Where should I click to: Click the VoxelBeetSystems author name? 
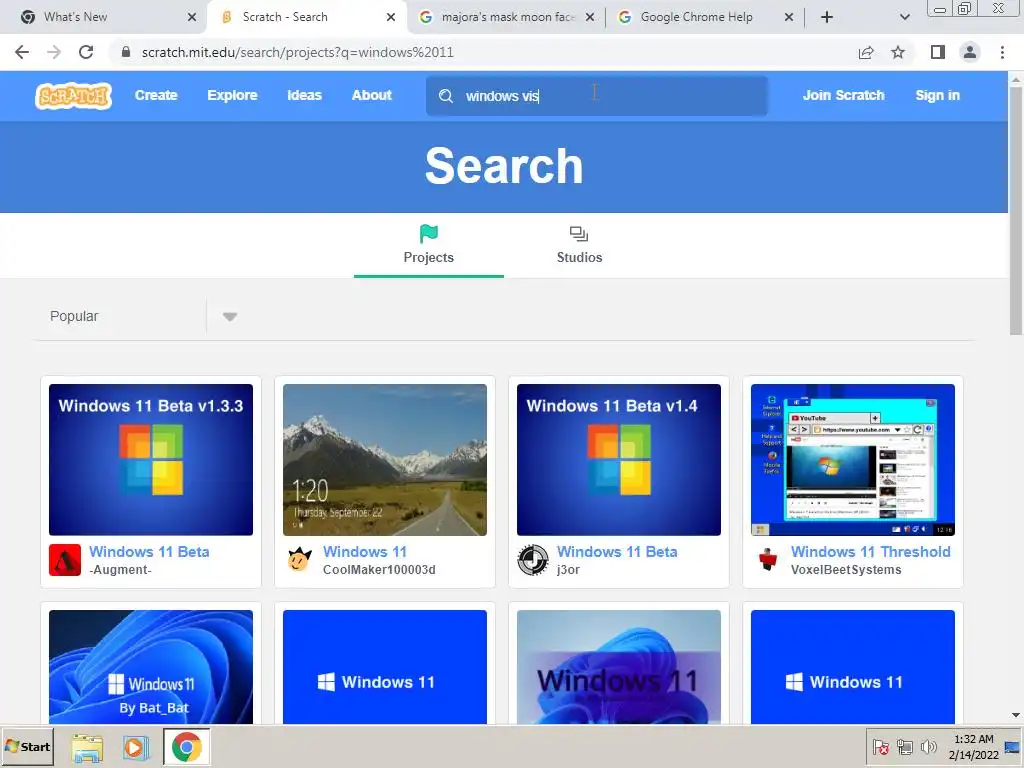(x=846, y=570)
